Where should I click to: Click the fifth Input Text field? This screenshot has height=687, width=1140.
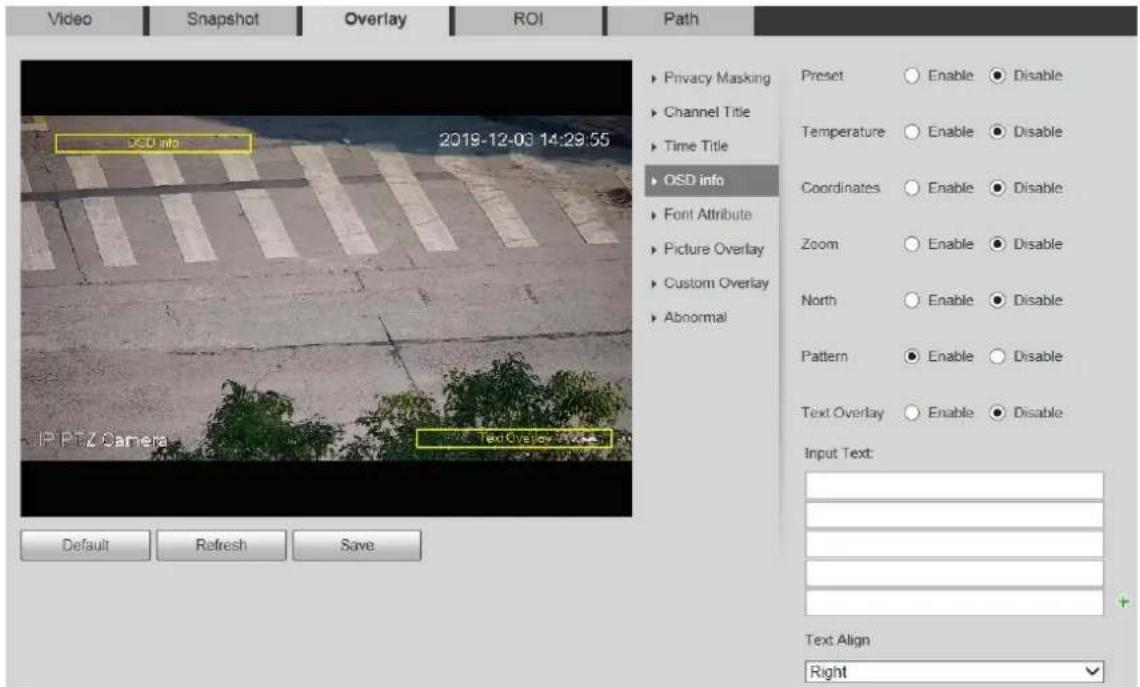tap(954, 602)
